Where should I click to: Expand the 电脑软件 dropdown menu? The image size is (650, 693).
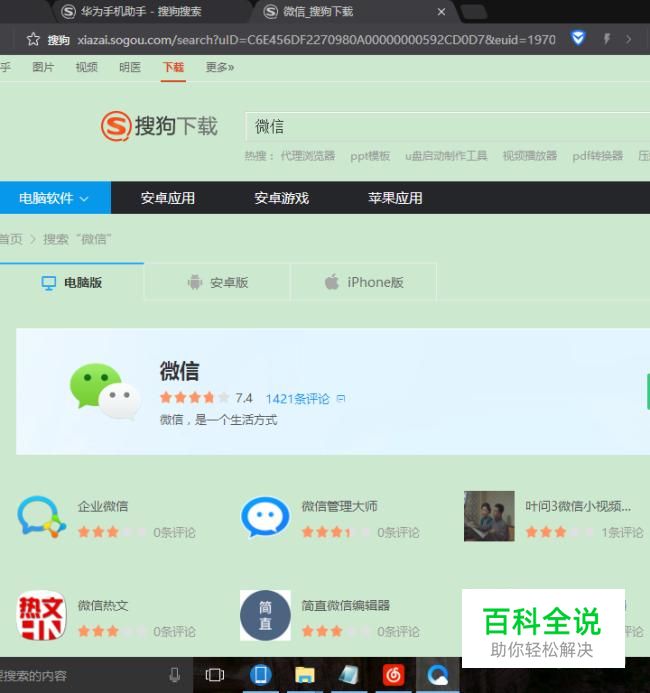pyautogui.click(x=55, y=198)
